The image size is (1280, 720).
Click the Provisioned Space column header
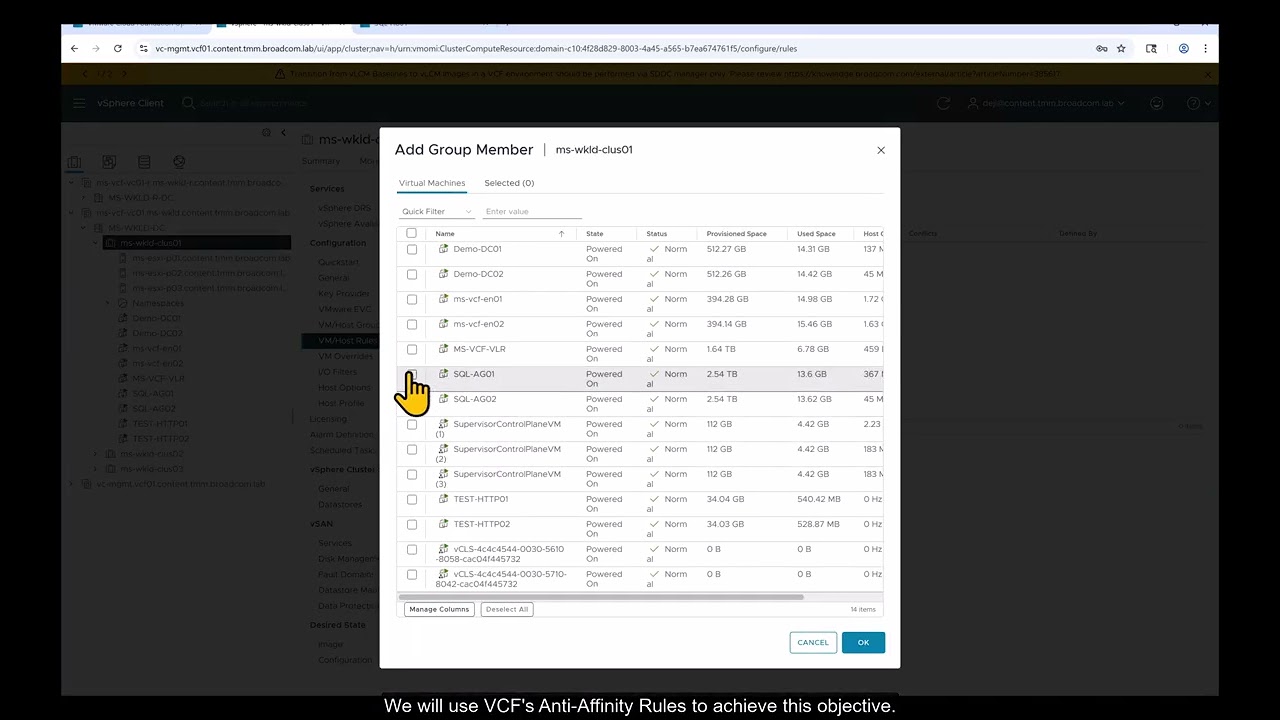point(737,234)
